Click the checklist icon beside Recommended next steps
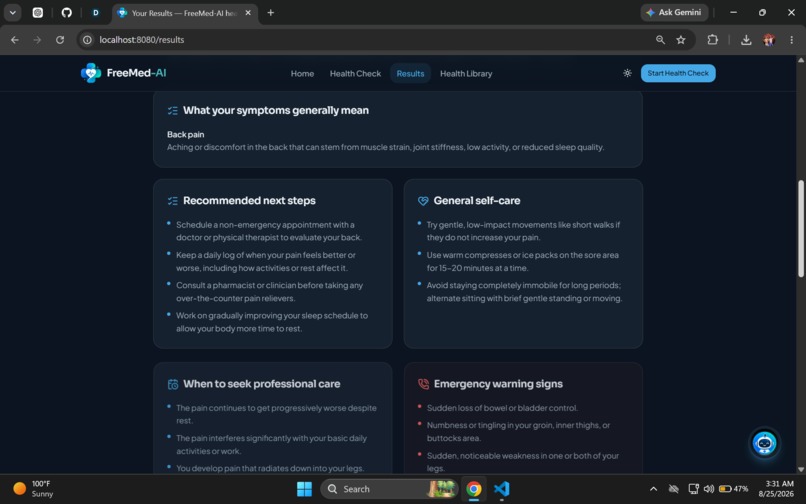 pyautogui.click(x=173, y=201)
